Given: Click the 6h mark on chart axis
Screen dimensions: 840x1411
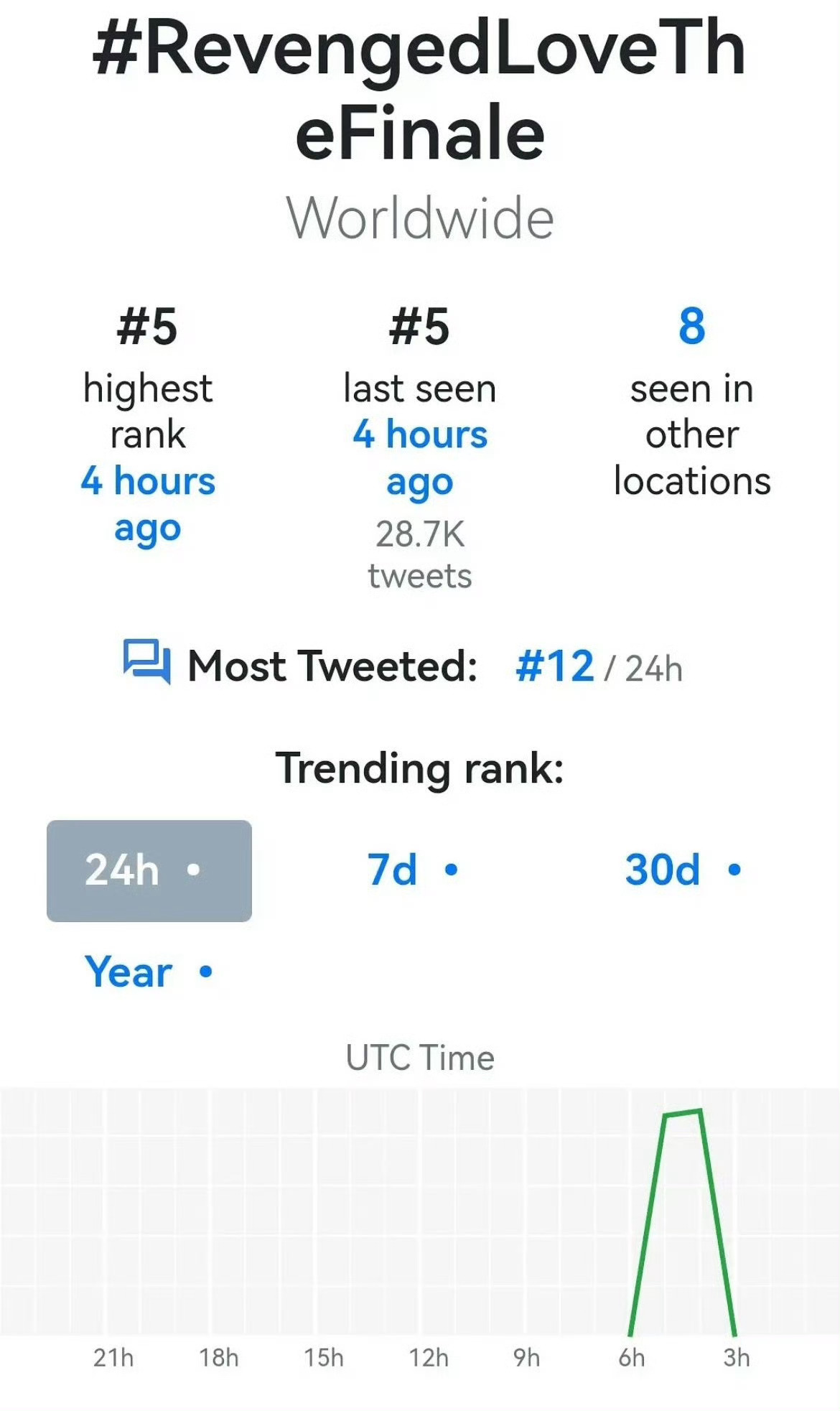Looking at the screenshot, I should pos(632,1358).
